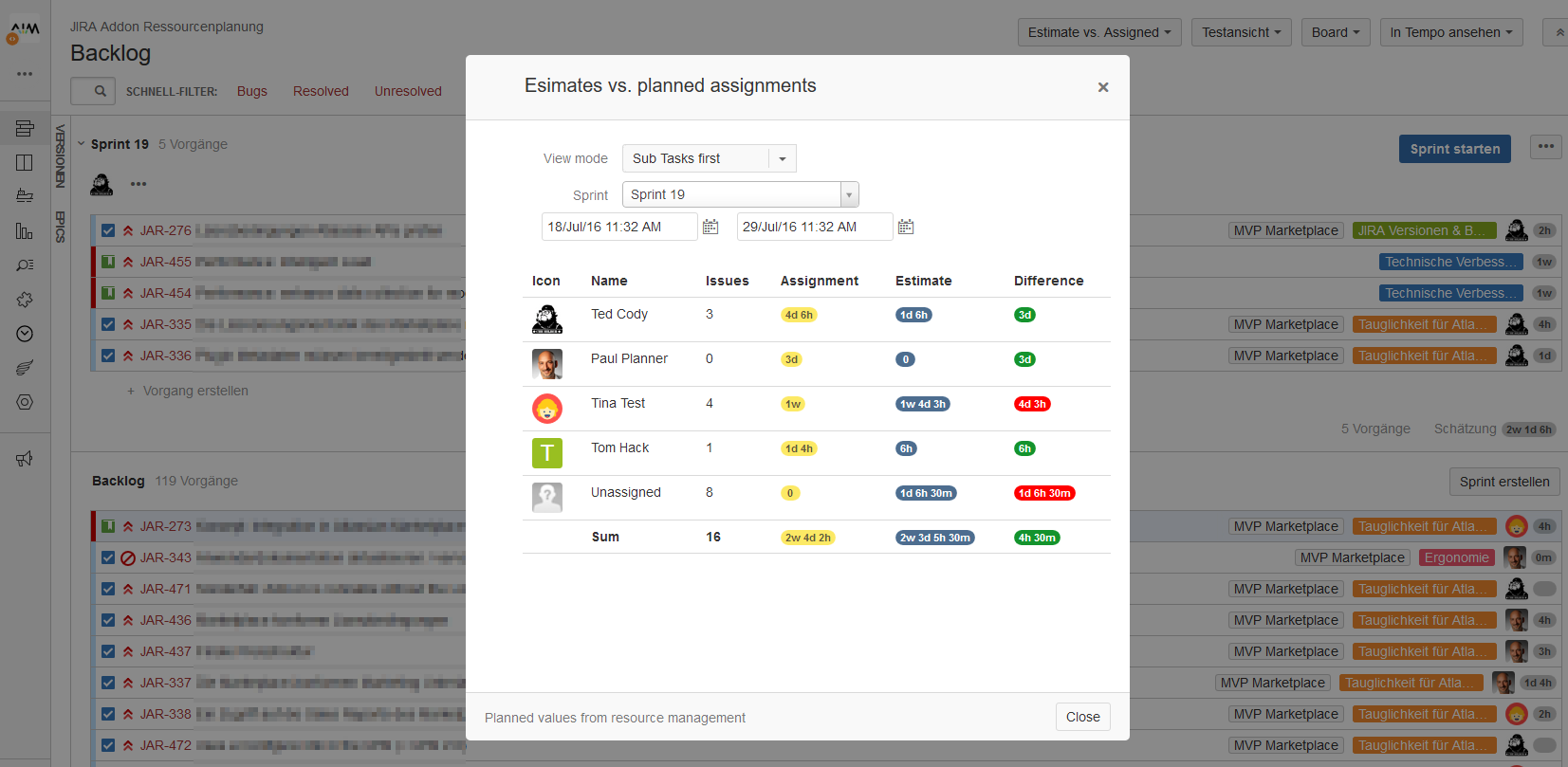Open three-dots next to Sprint 19 avatar

(138, 184)
